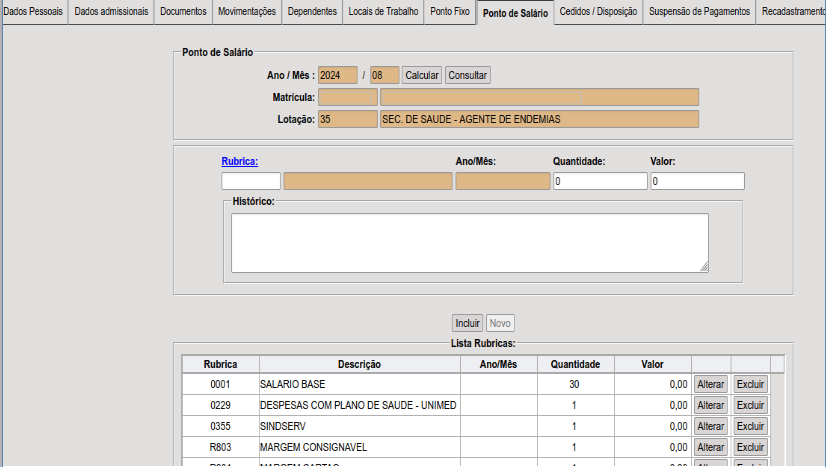Click into the Quantidade field
Viewport: 826px width, 467px height.
click(600, 181)
